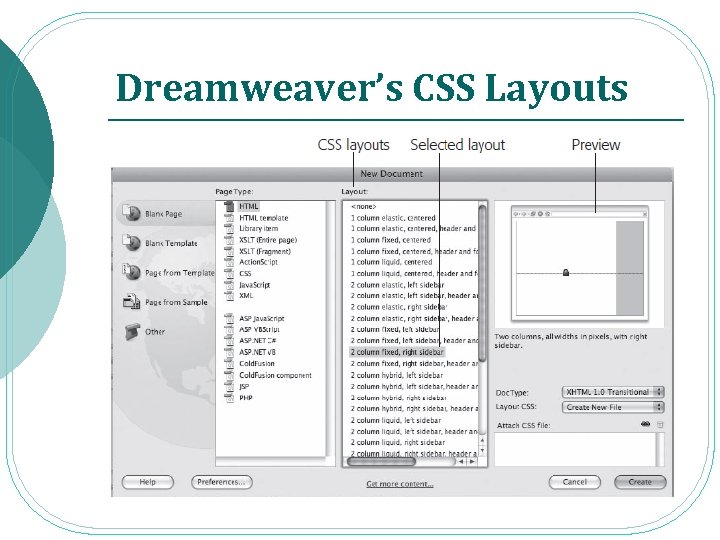Click the ASP JavaScript file icon

click(229, 318)
